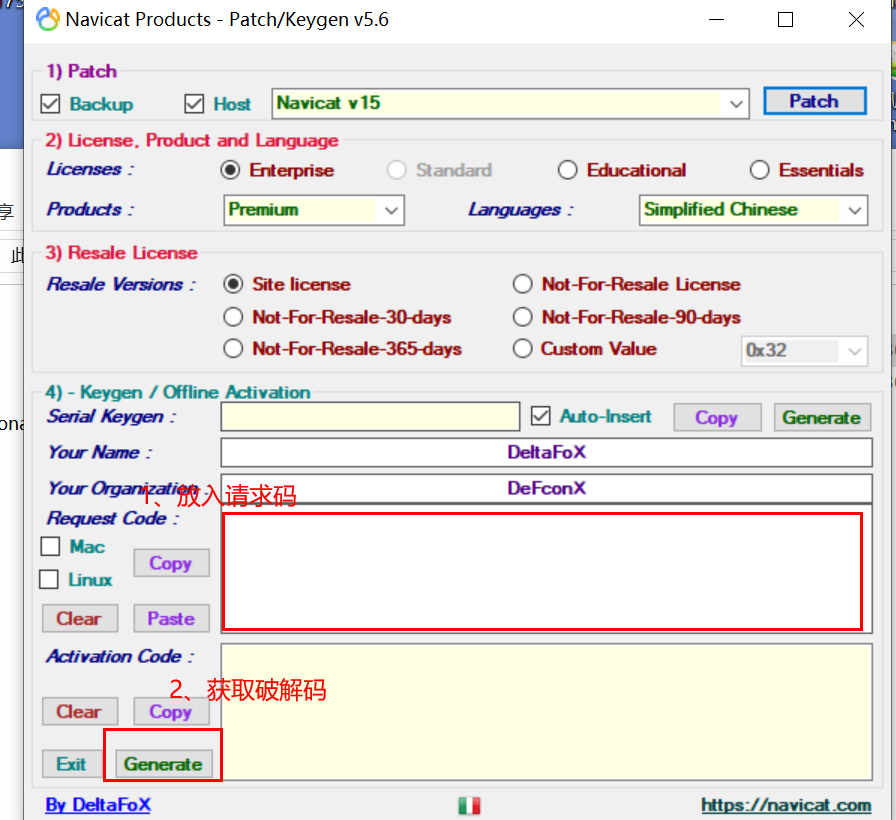Minimize the Patch/Keygen window
Screen dimensions: 896x820
[x=716, y=19]
